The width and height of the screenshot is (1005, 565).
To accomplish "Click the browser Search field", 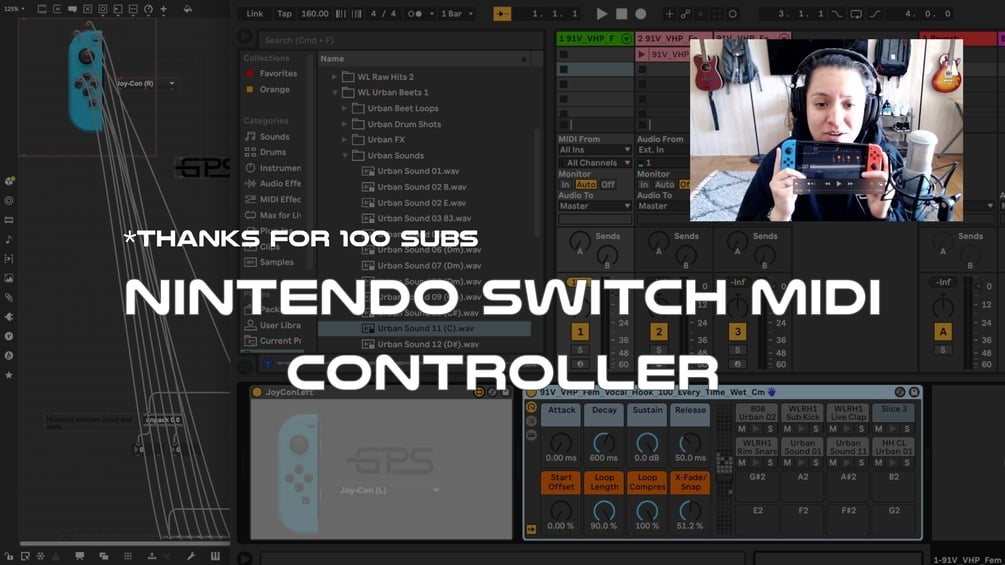I will pos(401,40).
